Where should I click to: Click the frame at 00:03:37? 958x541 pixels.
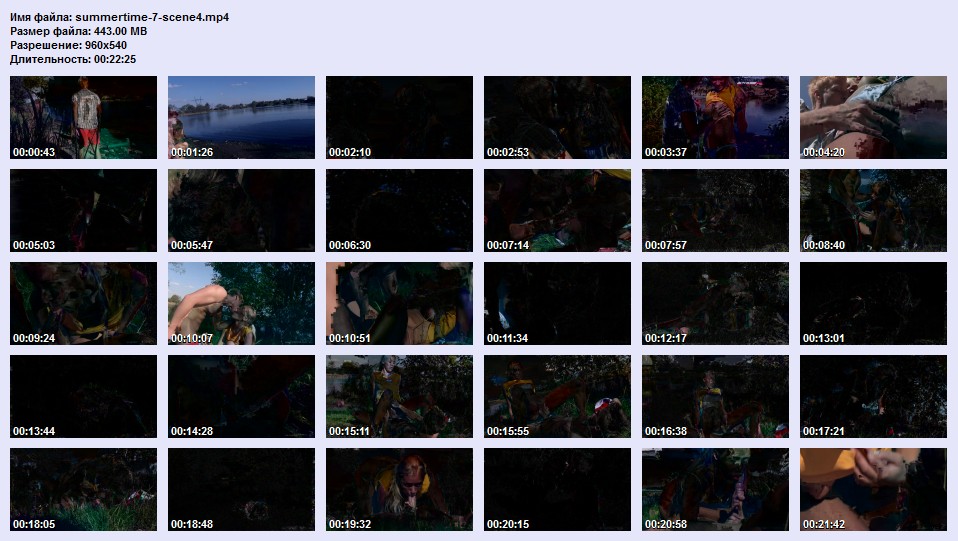coord(715,117)
